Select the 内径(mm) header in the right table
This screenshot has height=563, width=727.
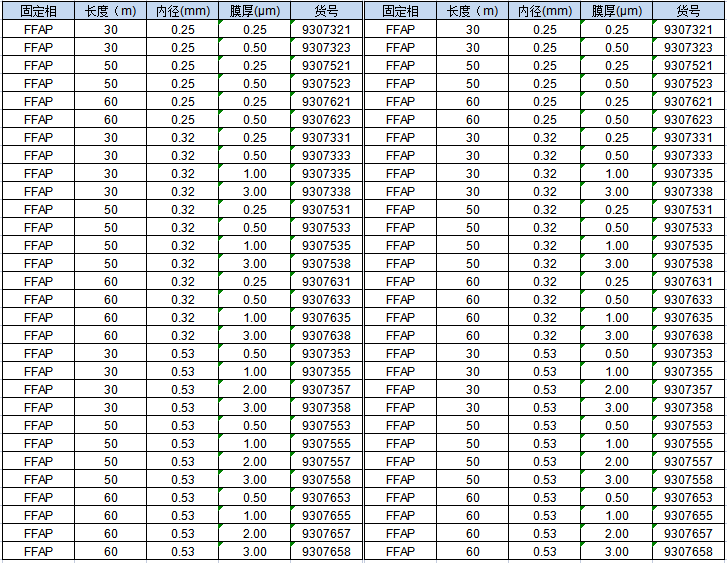click(544, 11)
